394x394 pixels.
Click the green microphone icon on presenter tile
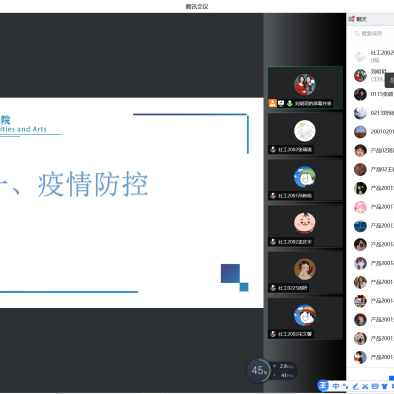(x=290, y=103)
